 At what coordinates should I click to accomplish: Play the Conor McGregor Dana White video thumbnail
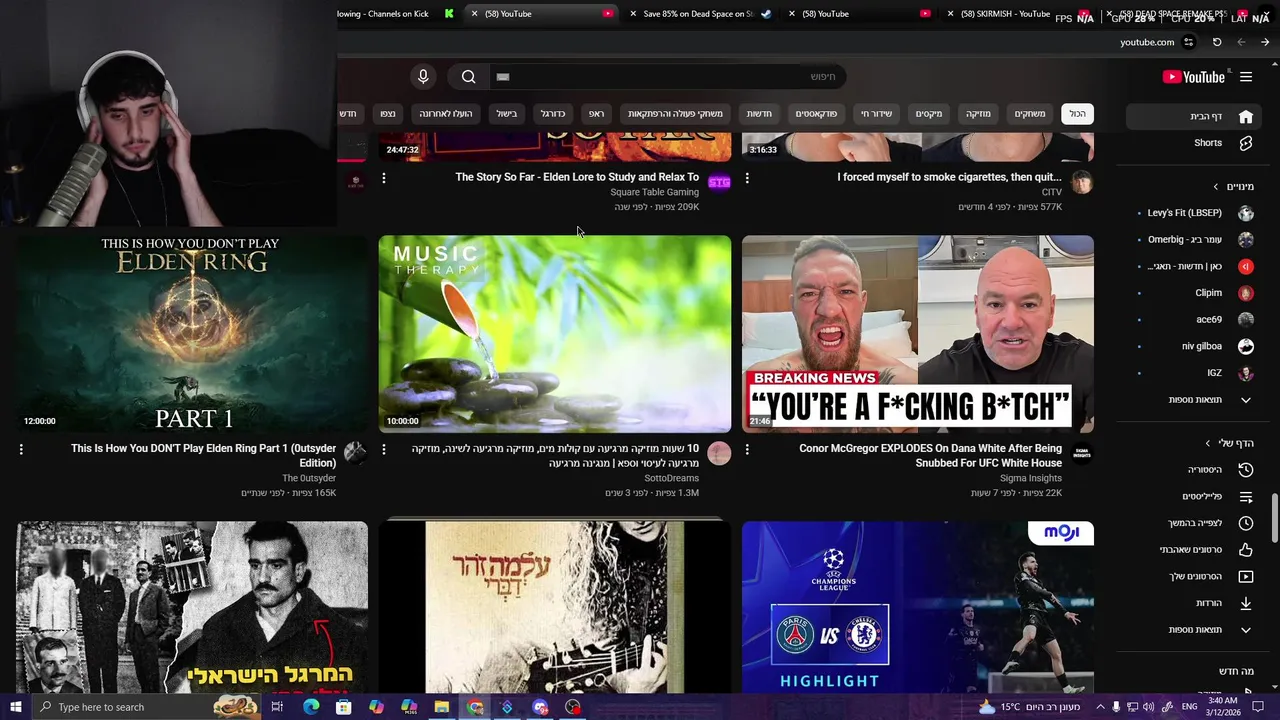918,334
